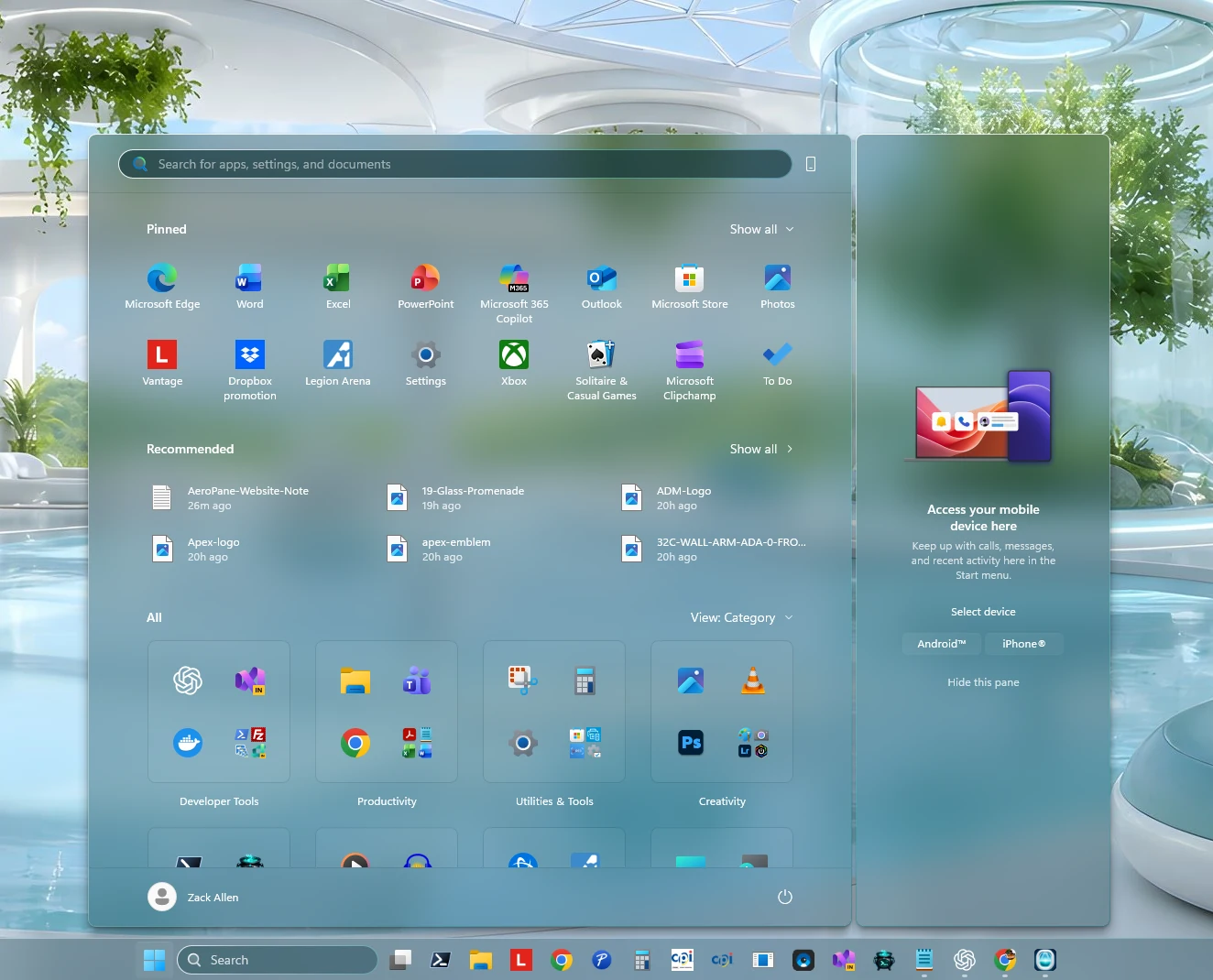Launch Word from Pinned apps
This screenshot has width=1213, height=980.
coord(249,287)
